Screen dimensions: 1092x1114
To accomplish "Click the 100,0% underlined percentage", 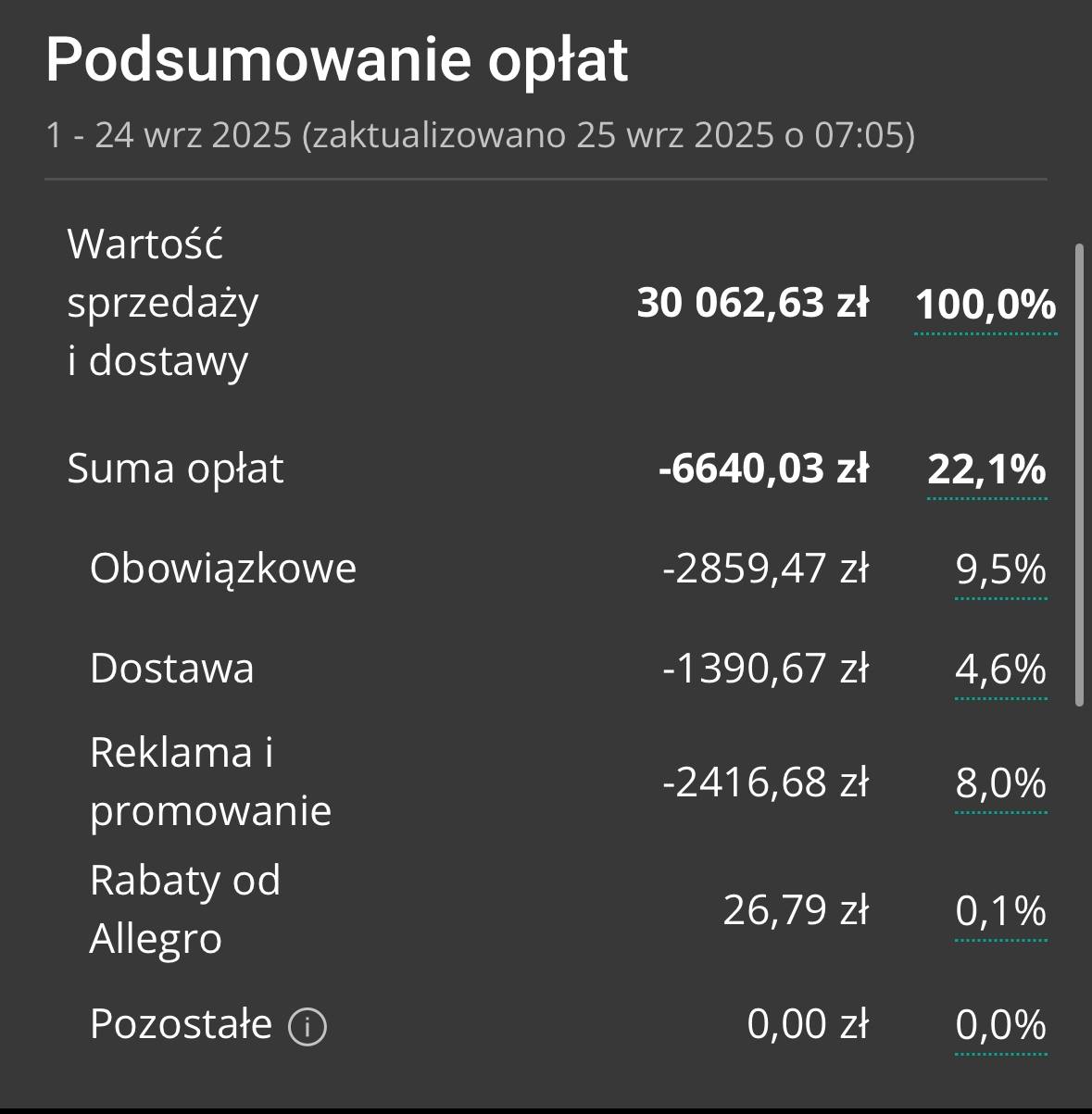I will coord(985,304).
